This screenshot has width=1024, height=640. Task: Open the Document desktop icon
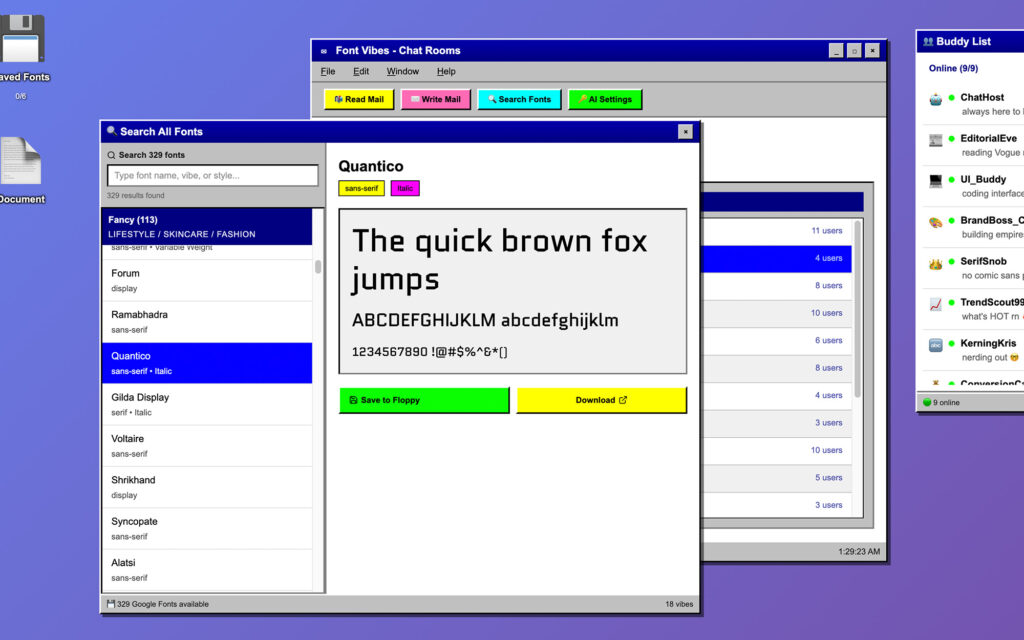tap(20, 162)
